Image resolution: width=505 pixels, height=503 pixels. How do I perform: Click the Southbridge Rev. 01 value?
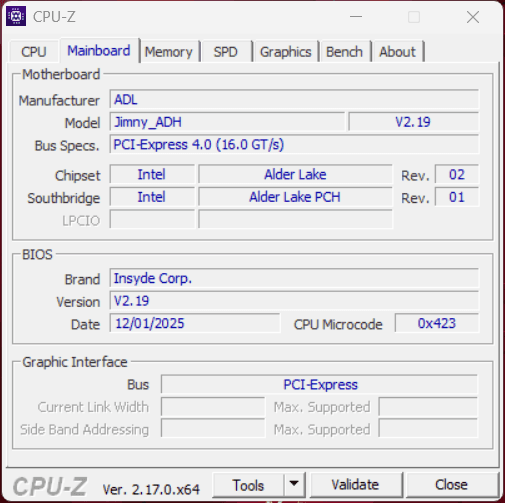pyautogui.click(x=457, y=197)
